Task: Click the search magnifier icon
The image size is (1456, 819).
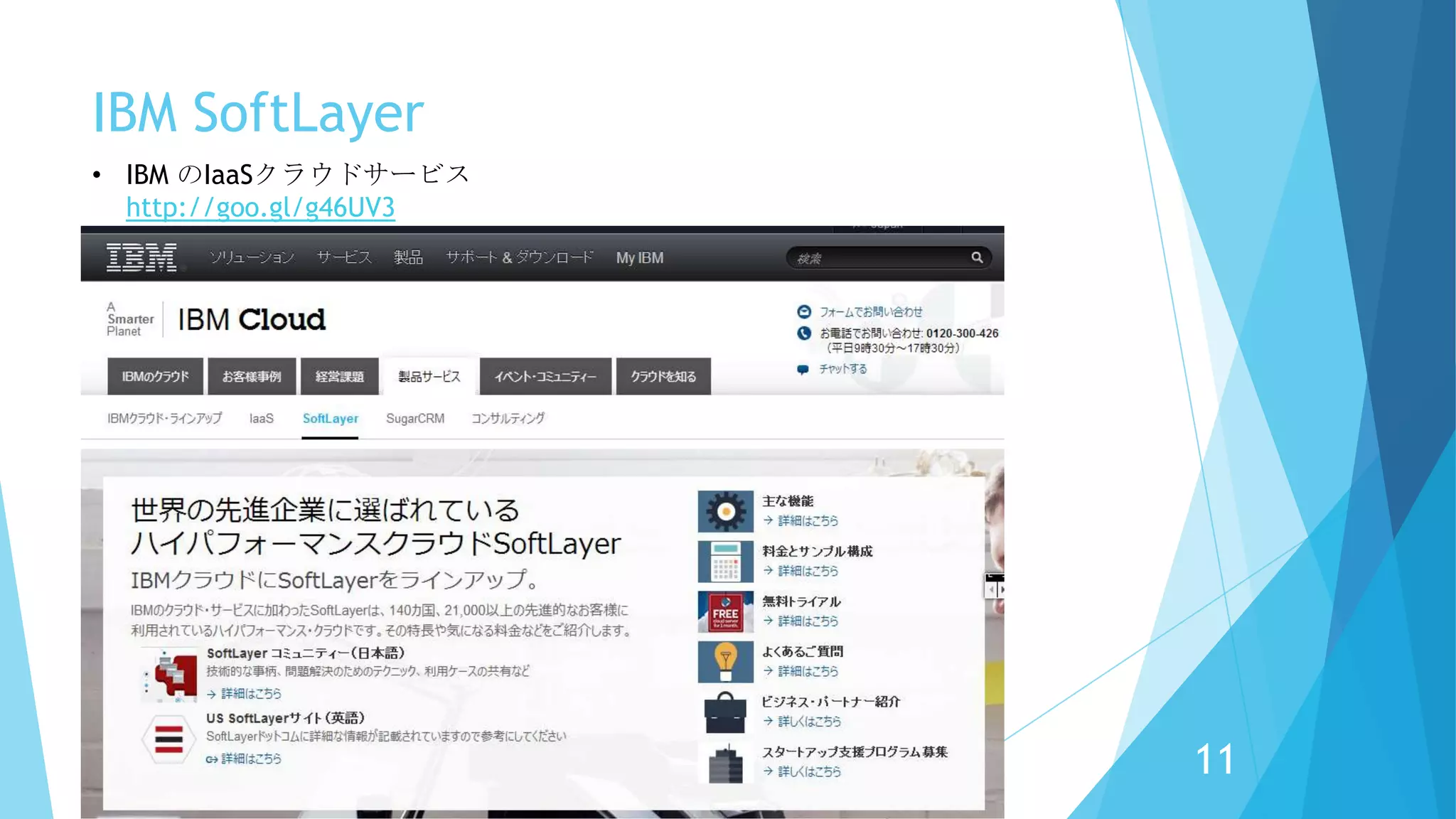Action: (x=977, y=257)
